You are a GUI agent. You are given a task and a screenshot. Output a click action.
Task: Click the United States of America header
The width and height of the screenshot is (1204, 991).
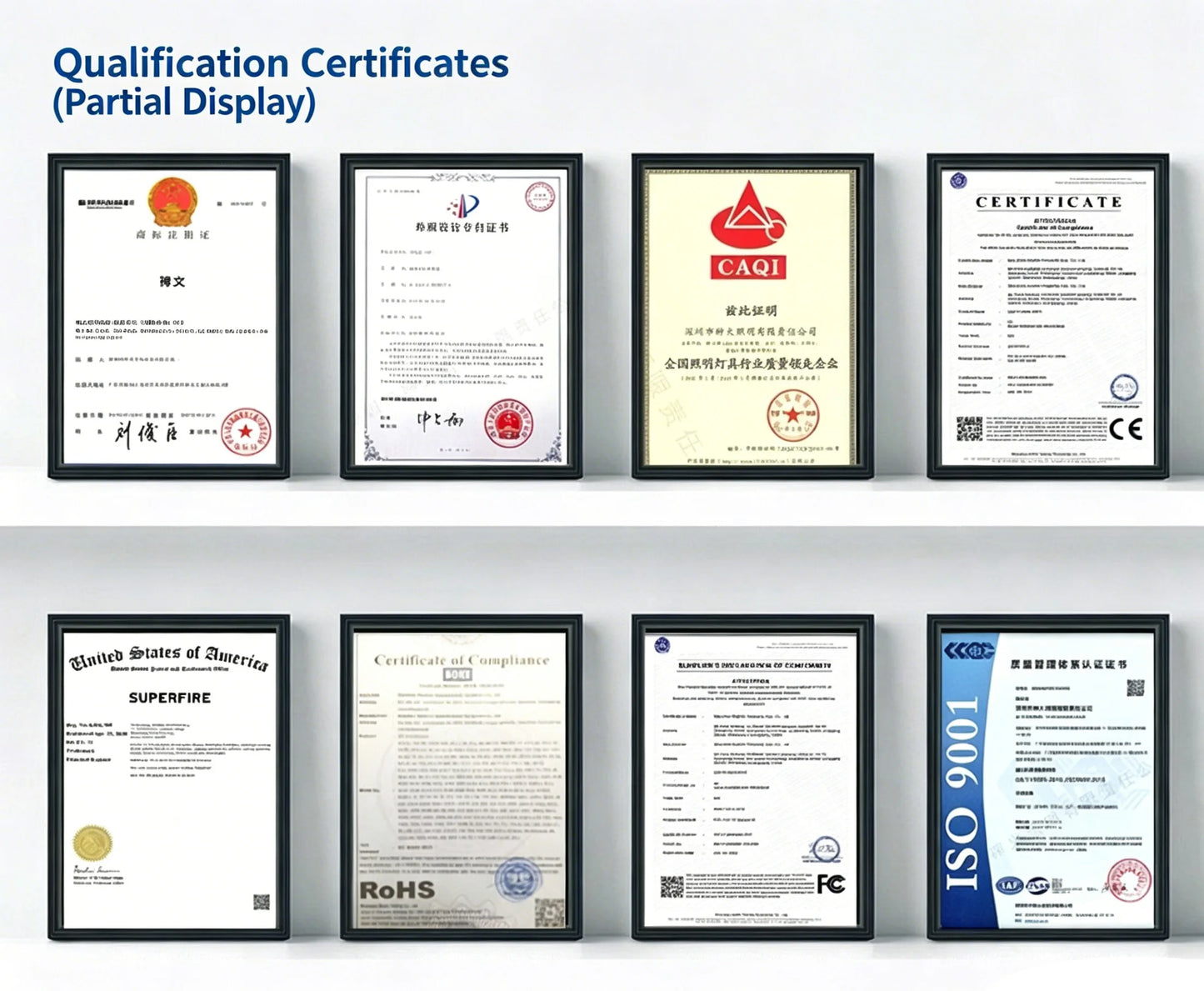(169, 658)
